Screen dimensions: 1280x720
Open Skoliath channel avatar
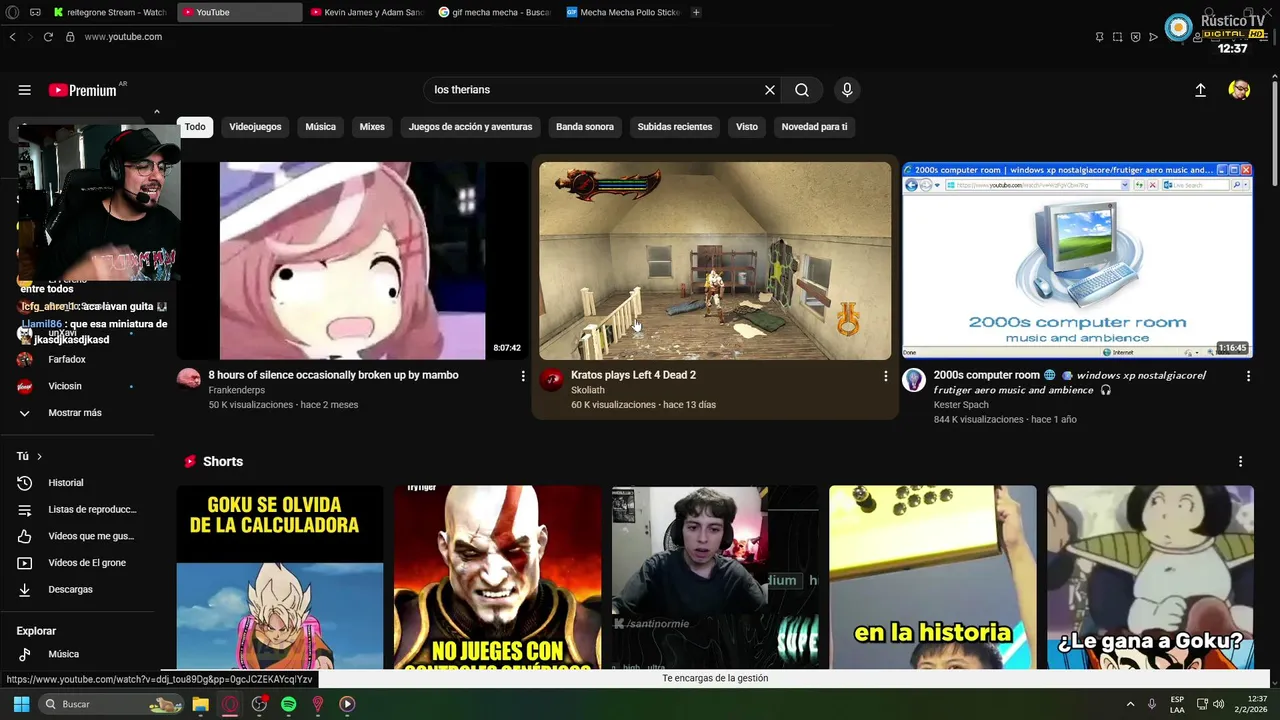(x=551, y=379)
